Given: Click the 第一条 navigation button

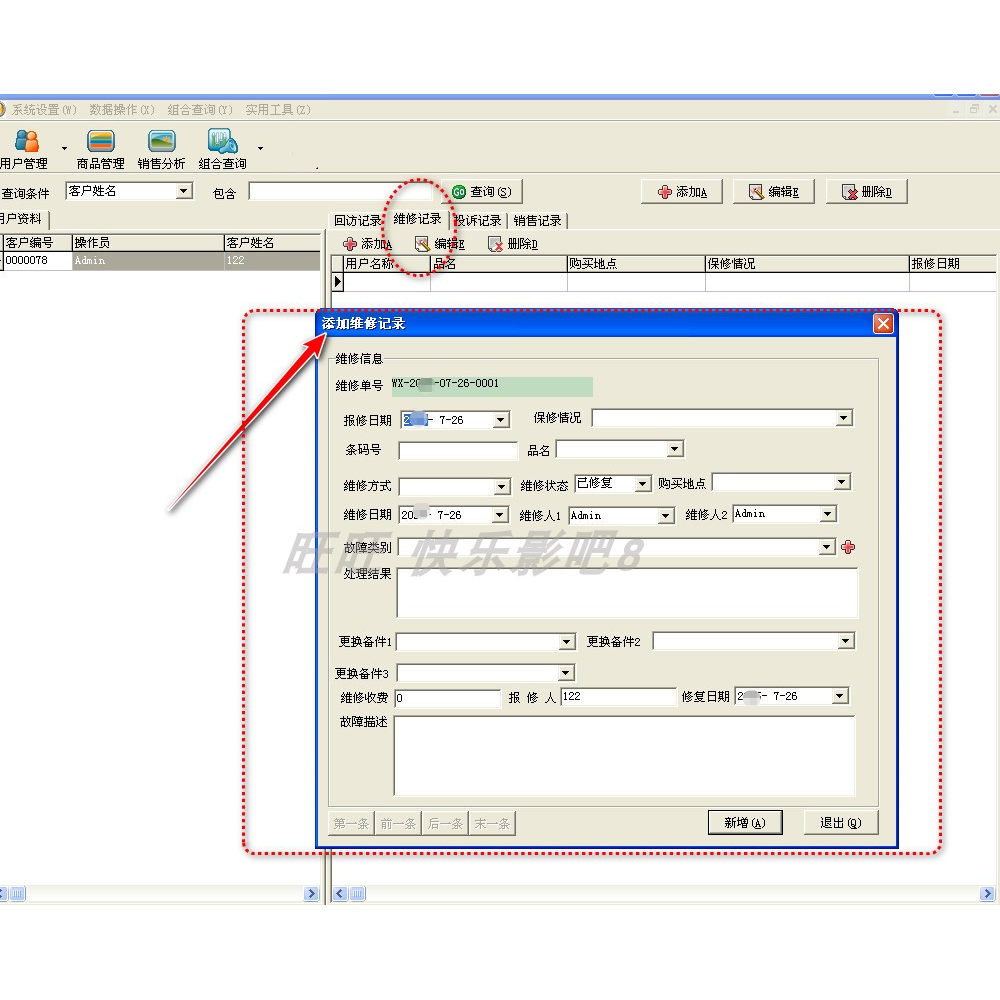Looking at the screenshot, I should point(351,823).
